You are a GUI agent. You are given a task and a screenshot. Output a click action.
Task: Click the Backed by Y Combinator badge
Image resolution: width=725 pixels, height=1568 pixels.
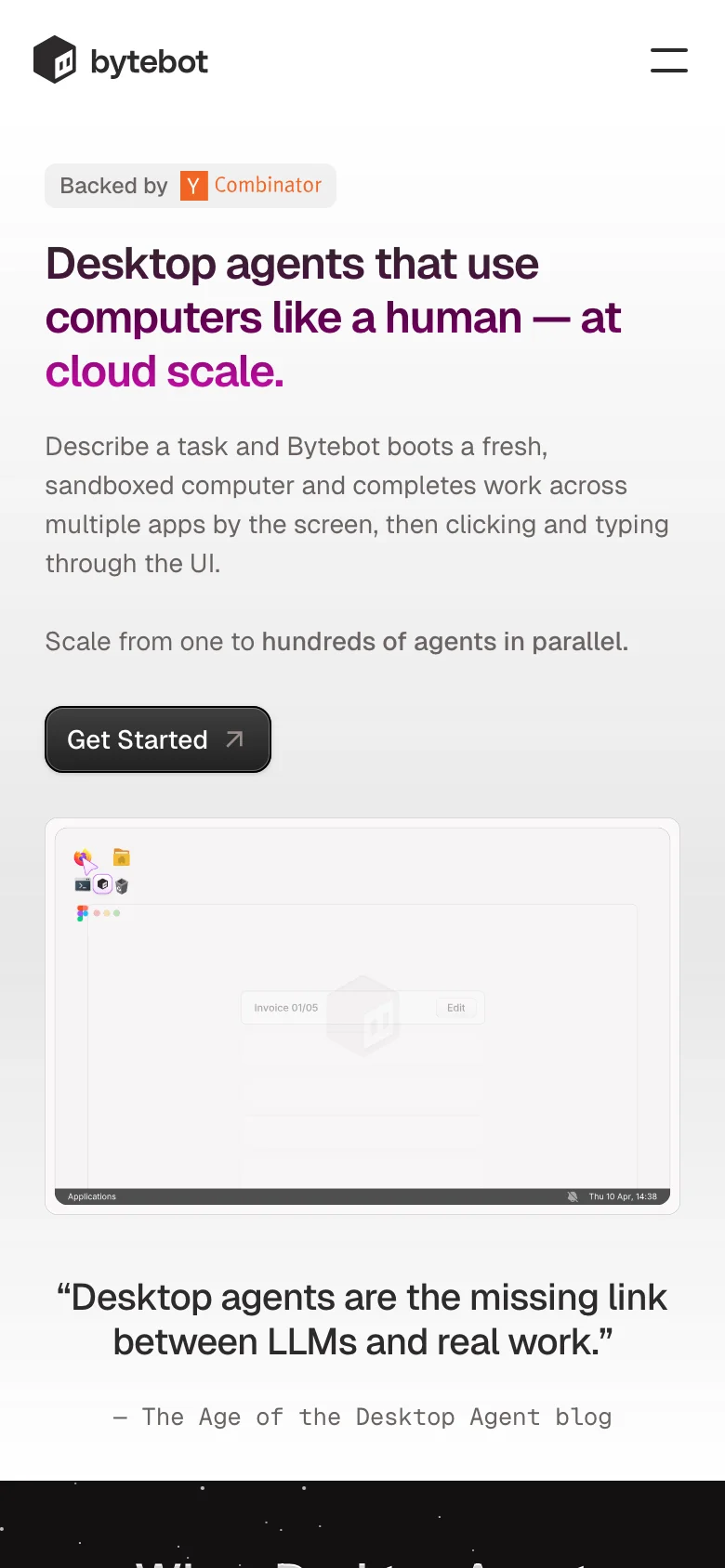point(191,186)
